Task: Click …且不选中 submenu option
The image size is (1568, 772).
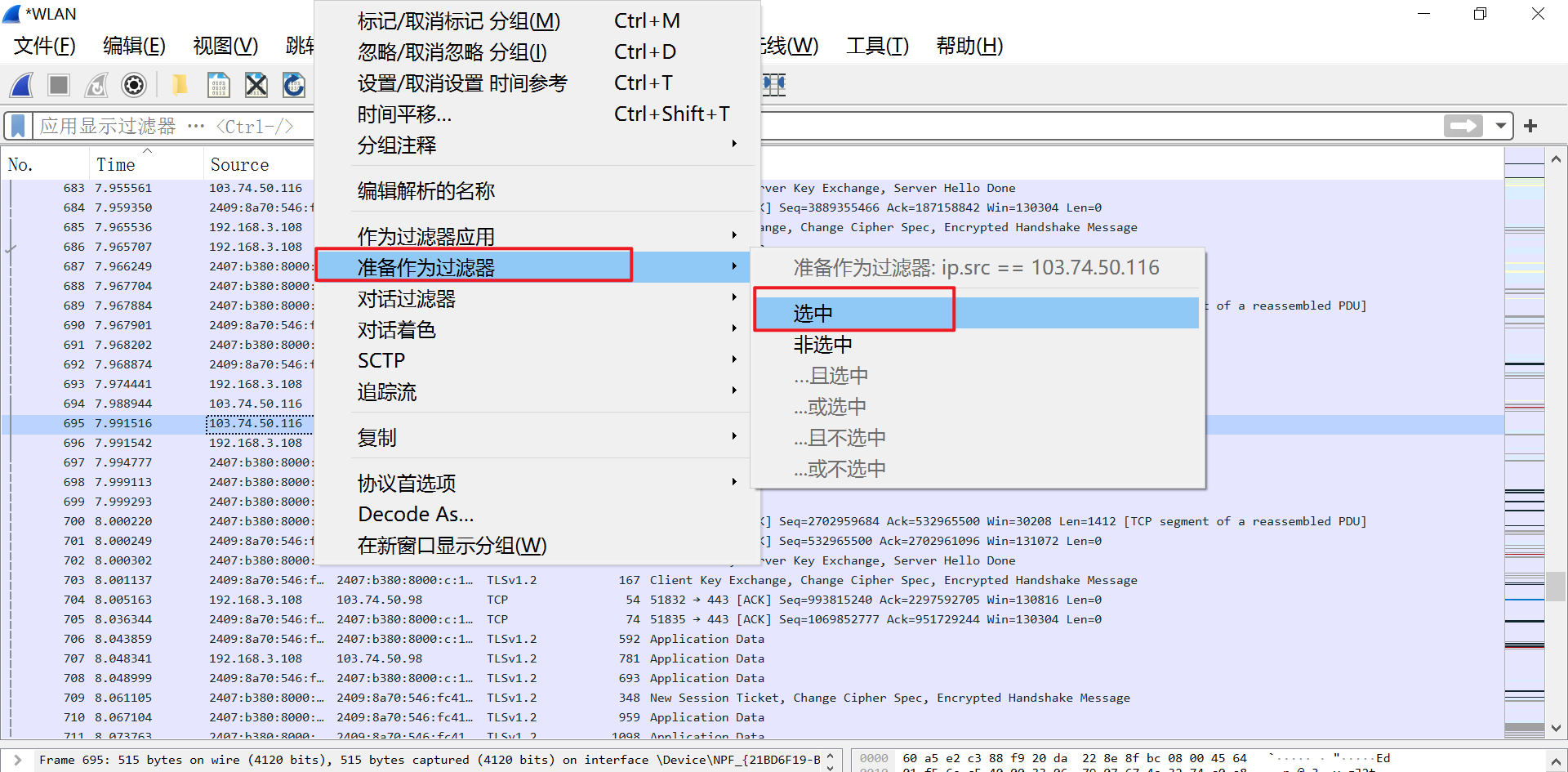Action: [977, 437]
